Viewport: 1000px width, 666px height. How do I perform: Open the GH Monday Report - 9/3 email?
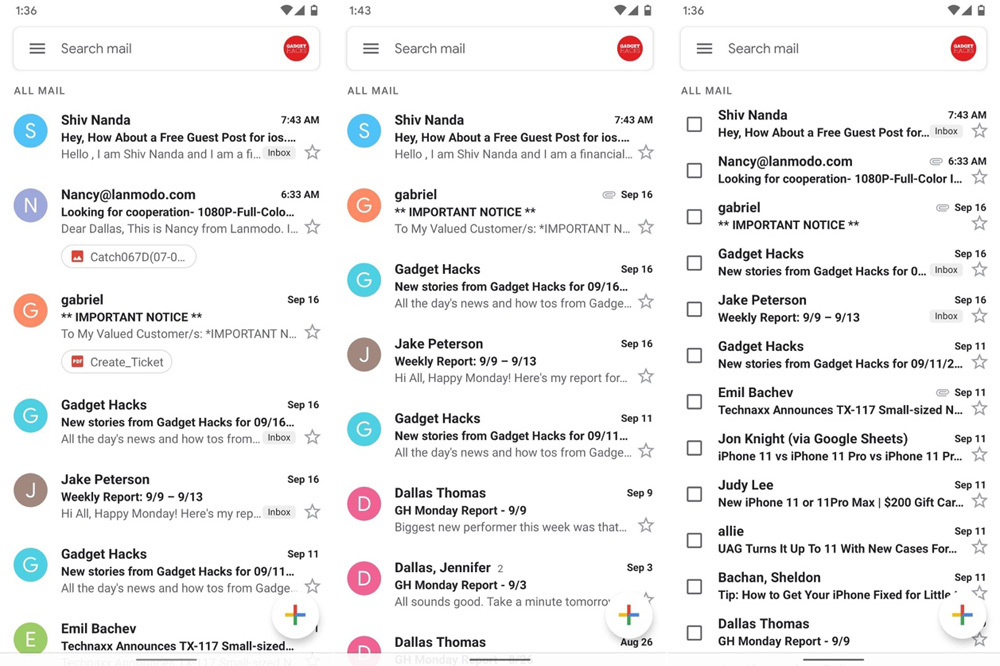click(500, 585)
